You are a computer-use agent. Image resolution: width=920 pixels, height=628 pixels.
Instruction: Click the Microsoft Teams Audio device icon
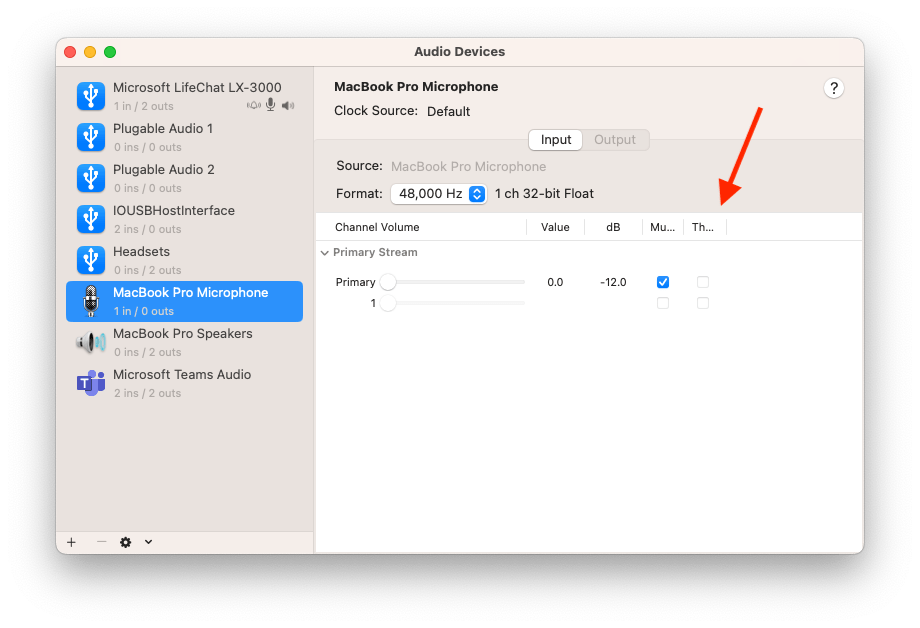[x=91, y=383]
